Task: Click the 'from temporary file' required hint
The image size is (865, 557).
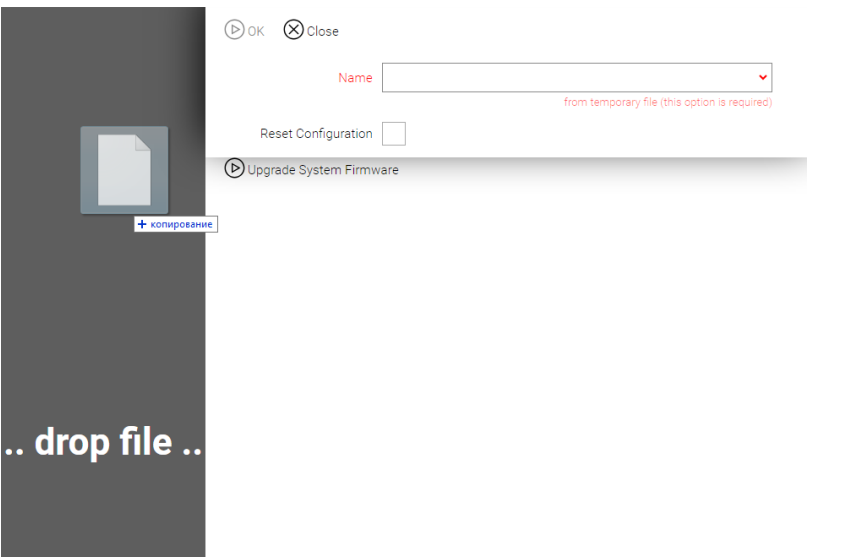Action: pyautogui.click(x=667, y=102)
